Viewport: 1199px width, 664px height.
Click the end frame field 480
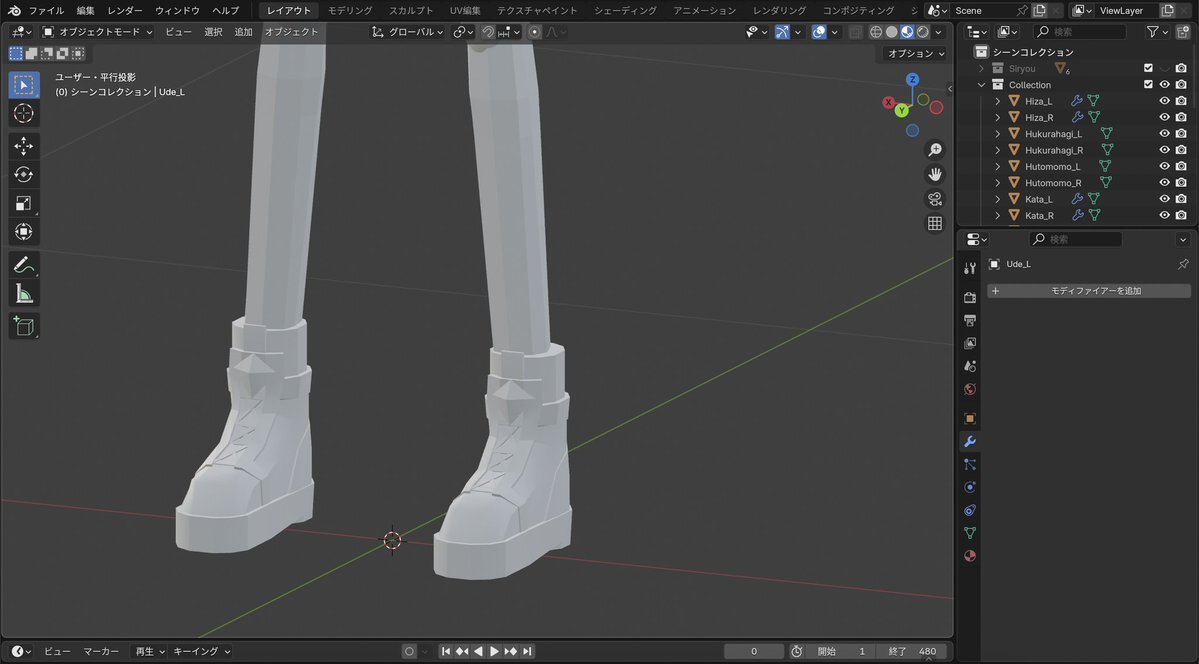point(912,651)
